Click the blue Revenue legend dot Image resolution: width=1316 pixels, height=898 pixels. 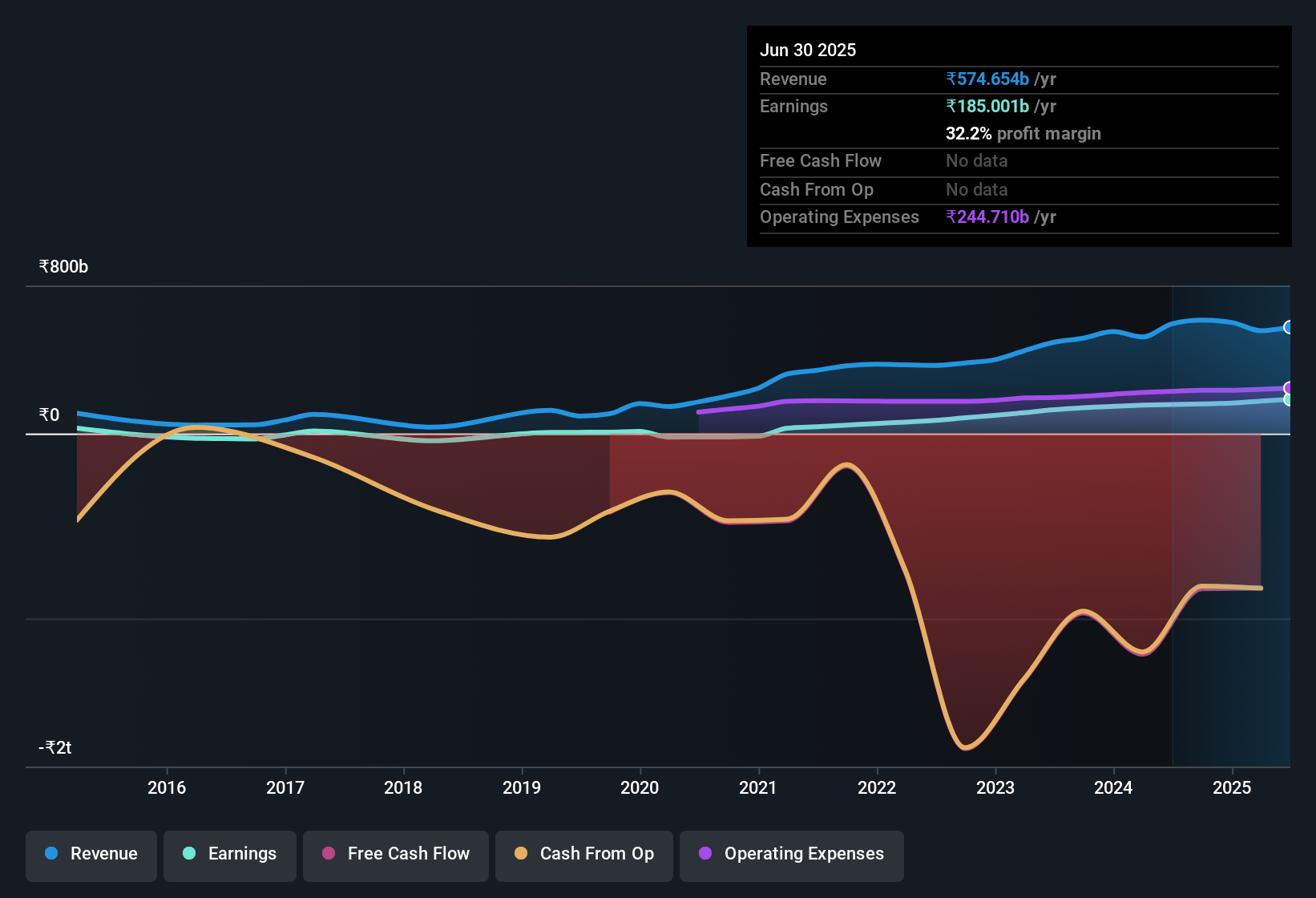point(51,854)
